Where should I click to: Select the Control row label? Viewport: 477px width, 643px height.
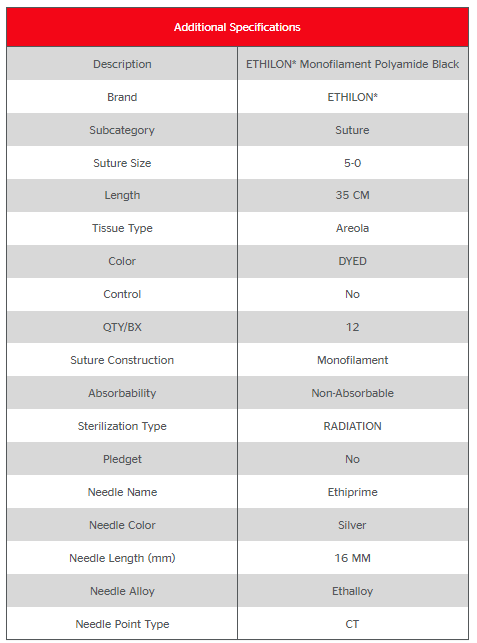122,294
